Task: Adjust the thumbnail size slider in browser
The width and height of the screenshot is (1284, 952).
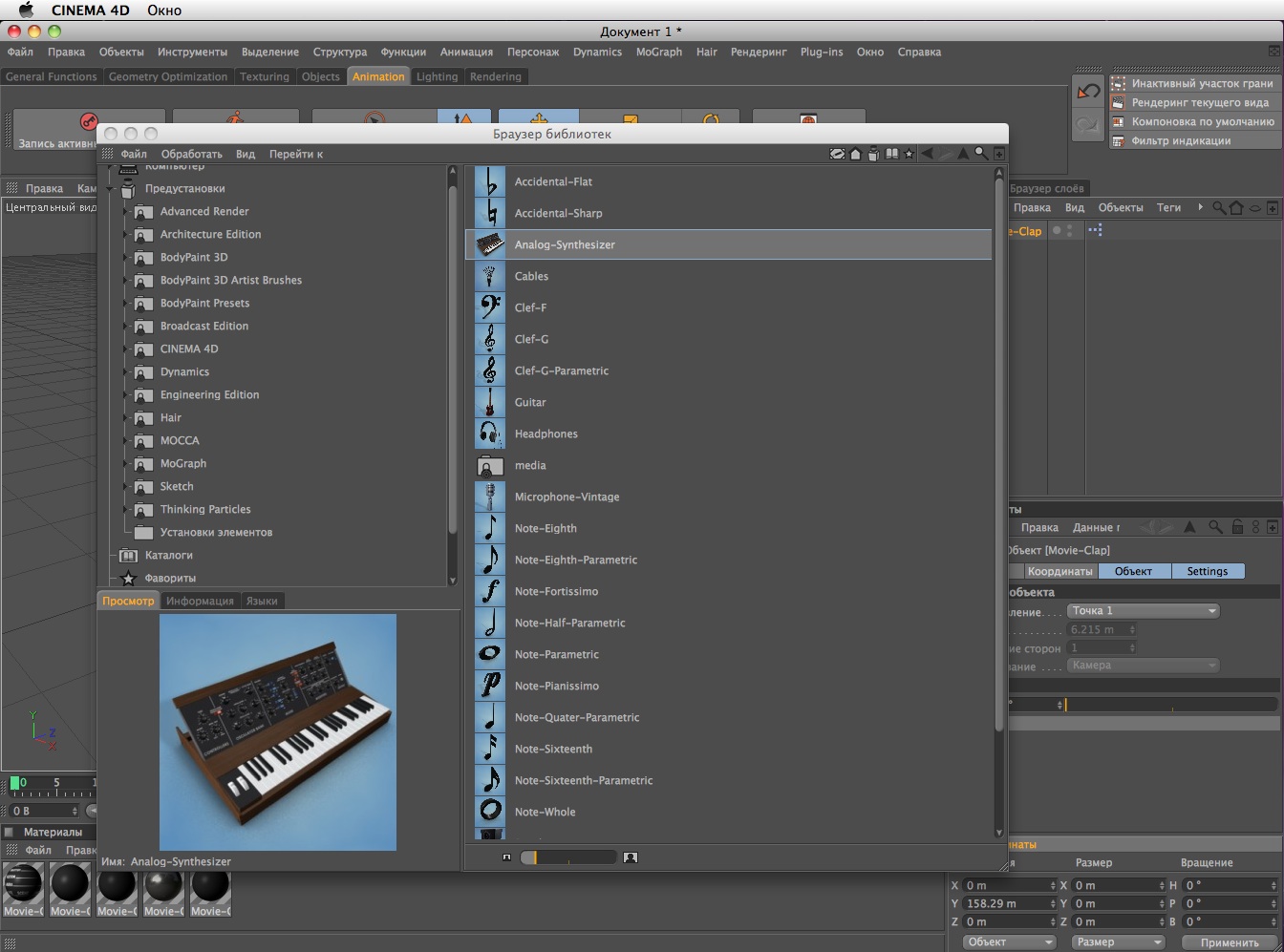Action: pos(568,857)
